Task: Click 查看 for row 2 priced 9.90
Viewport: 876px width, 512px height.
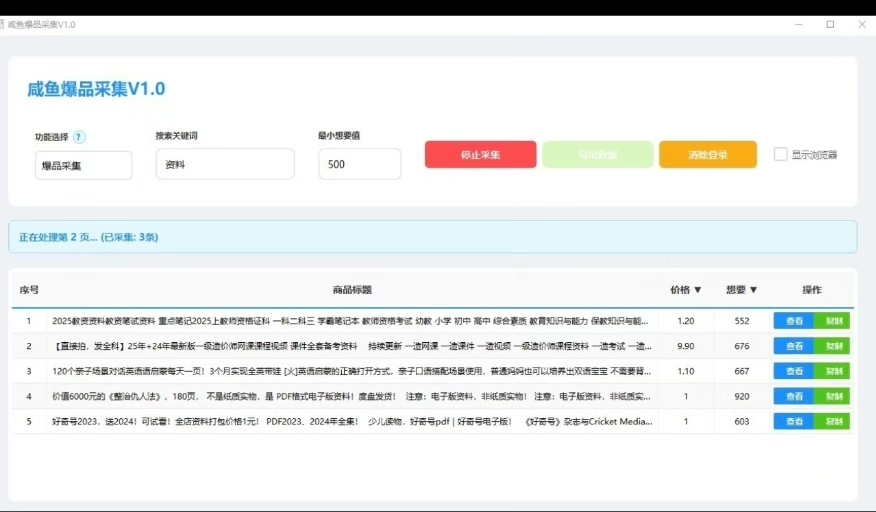Action: click(x=794, y=346)
